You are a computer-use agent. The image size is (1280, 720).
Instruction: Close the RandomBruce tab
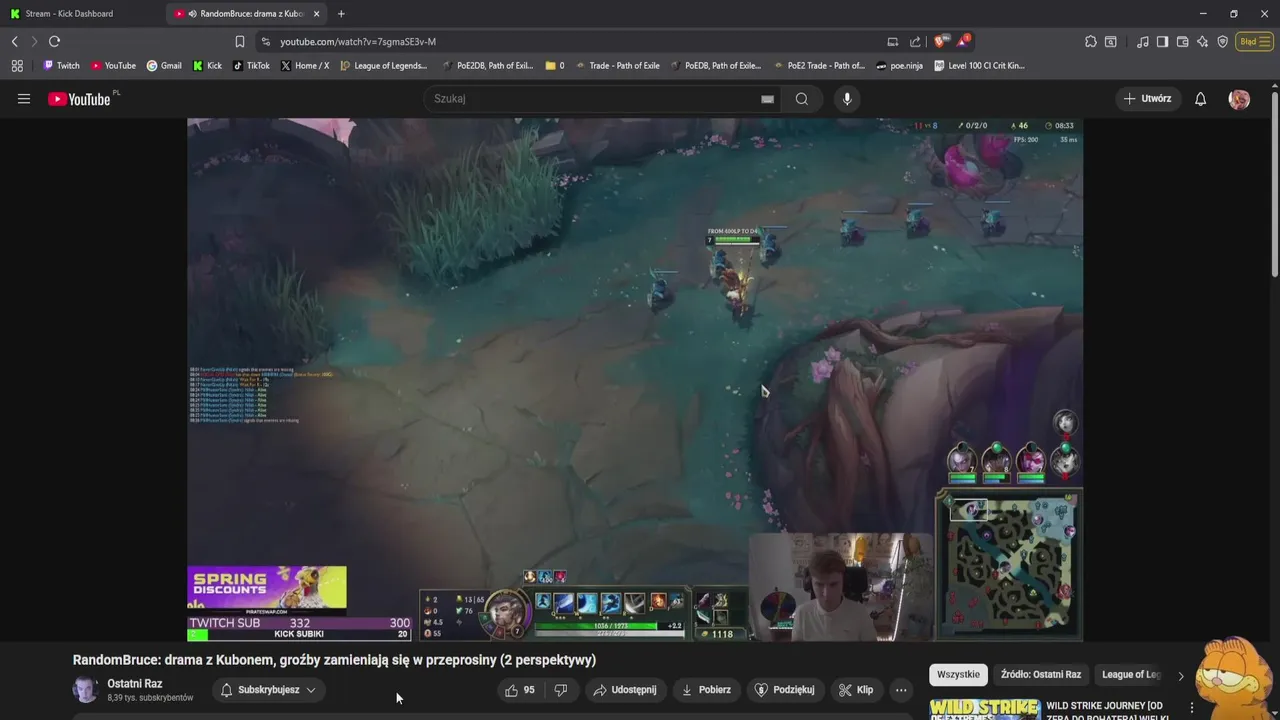coord(316,14)
